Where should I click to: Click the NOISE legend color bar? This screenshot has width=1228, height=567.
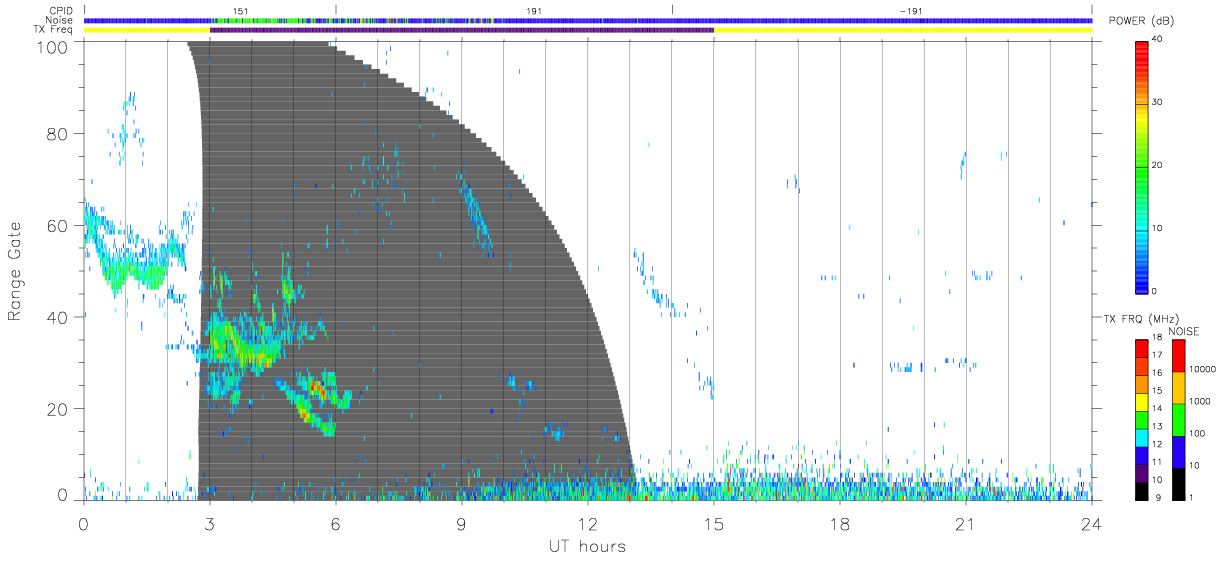[x=1178, y=418]
